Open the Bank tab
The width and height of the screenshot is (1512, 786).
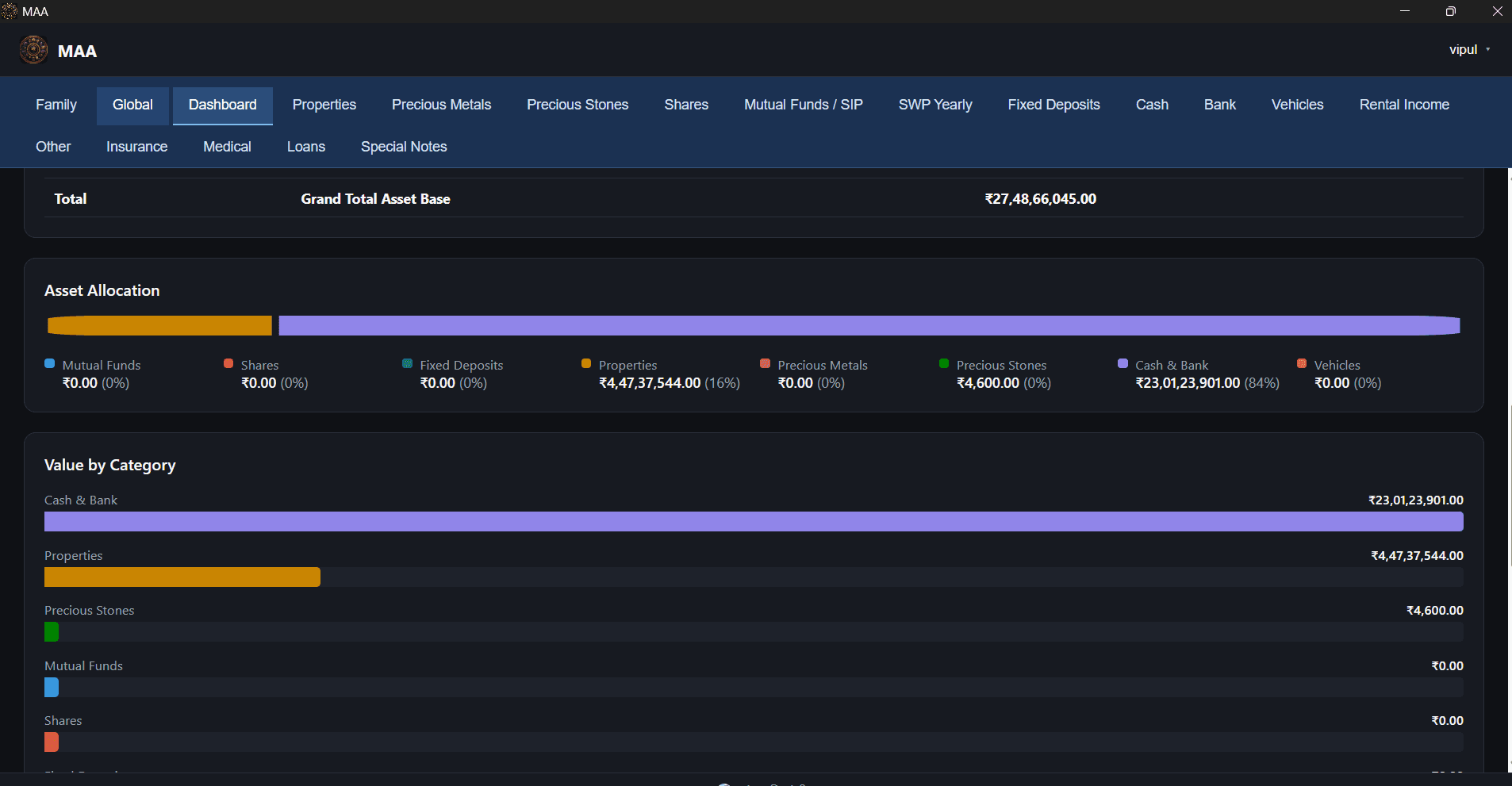coord(1220,105)
